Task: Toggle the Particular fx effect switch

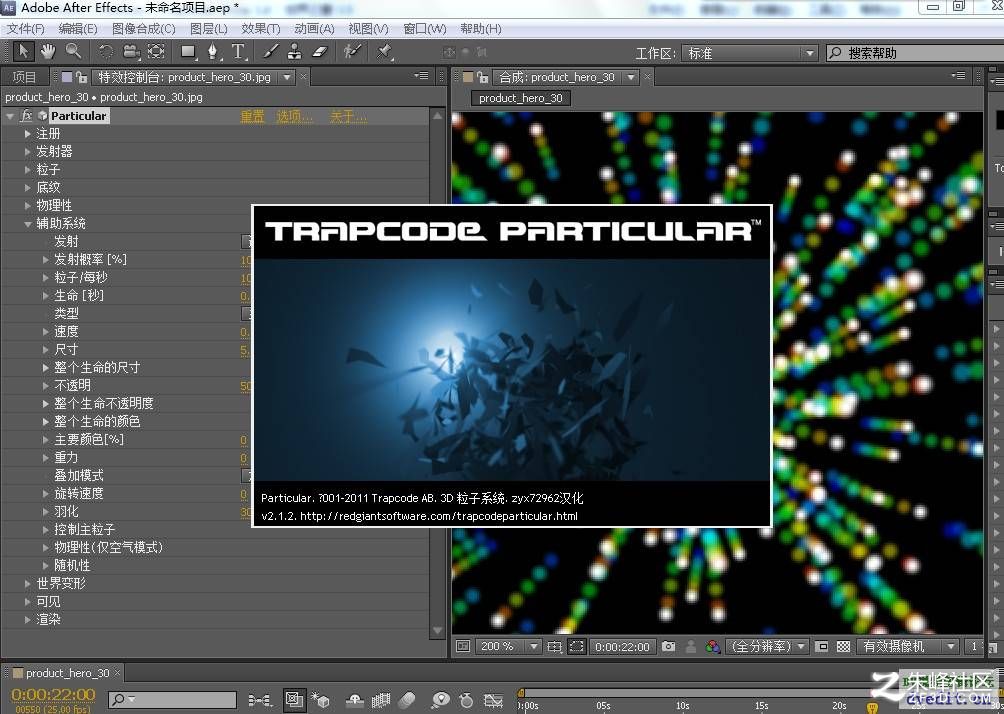Action: click(26, 116)
